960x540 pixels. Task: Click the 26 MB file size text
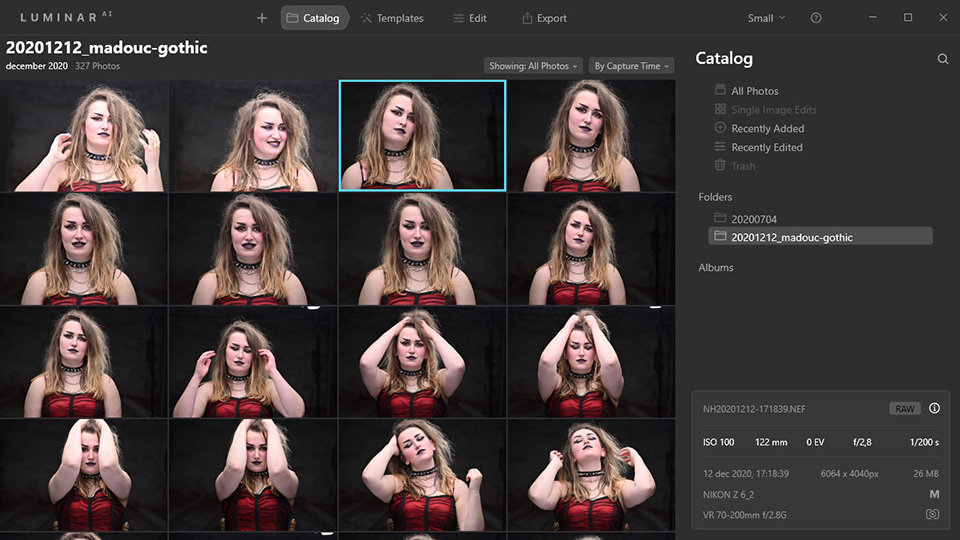click(x=926, y=474)
